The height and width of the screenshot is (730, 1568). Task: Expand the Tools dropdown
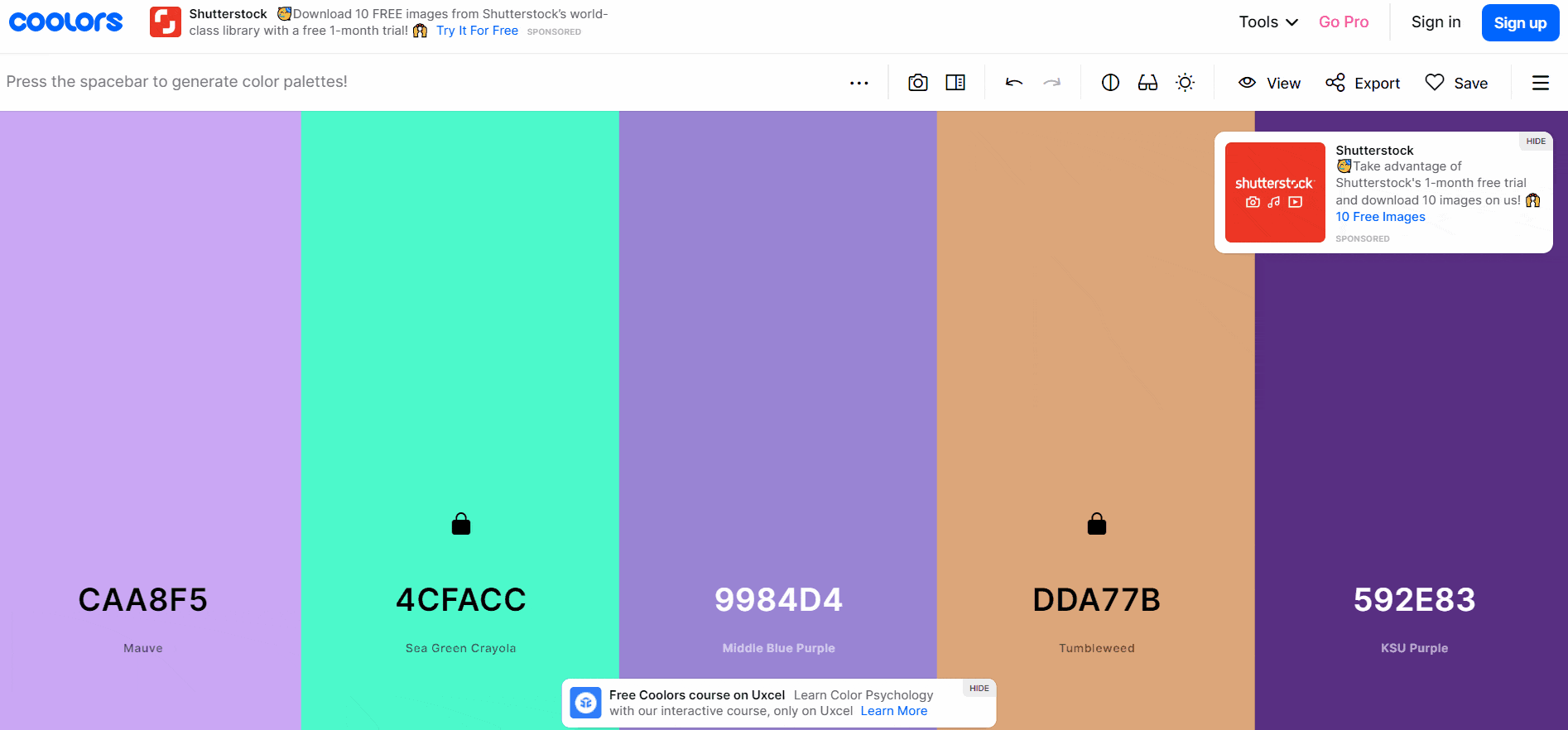pos(1268,22)
